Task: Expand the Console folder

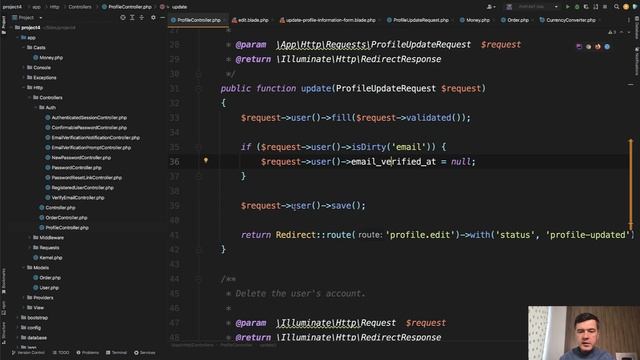Action: 23,67
